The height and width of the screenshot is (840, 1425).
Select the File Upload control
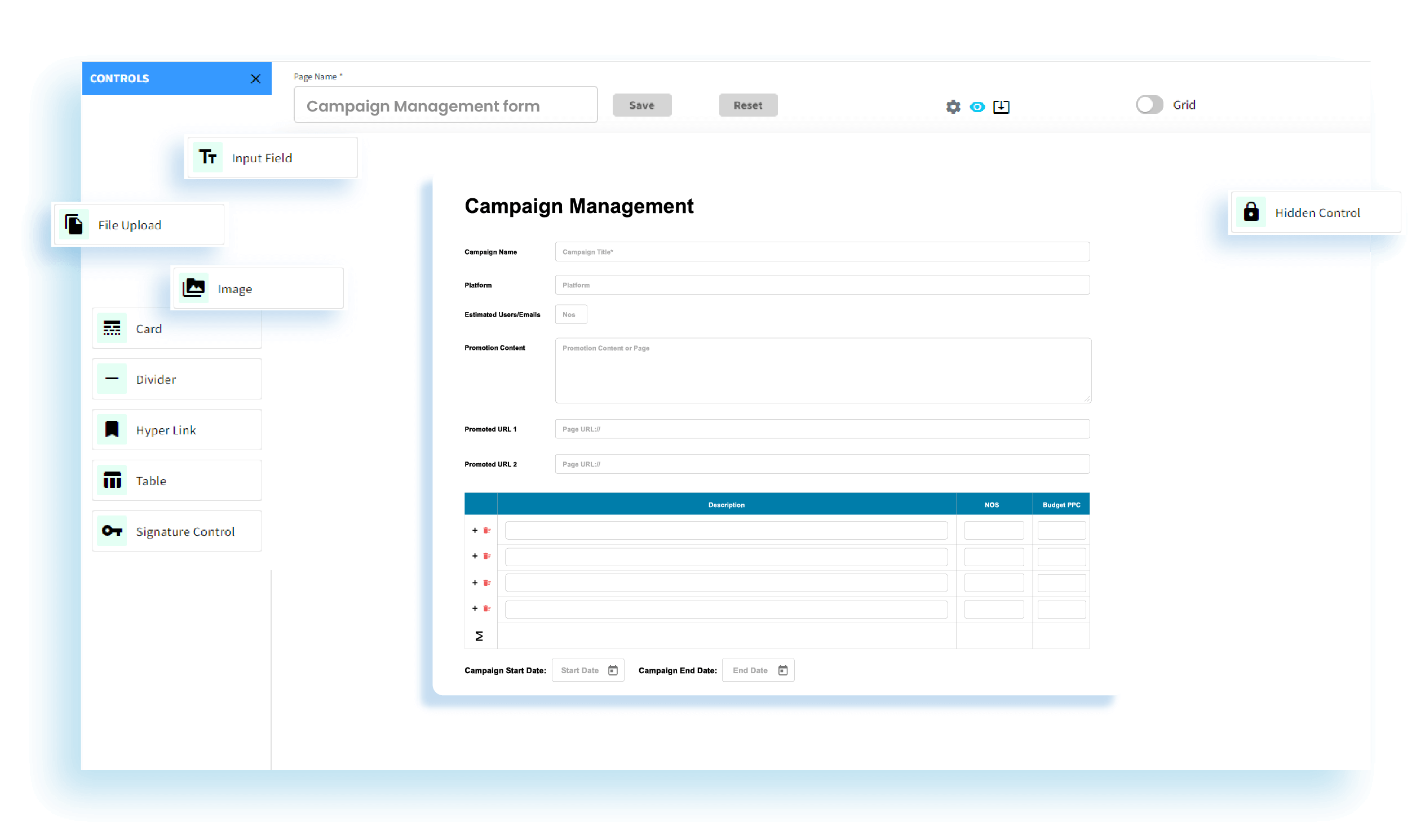coord(138,224)
